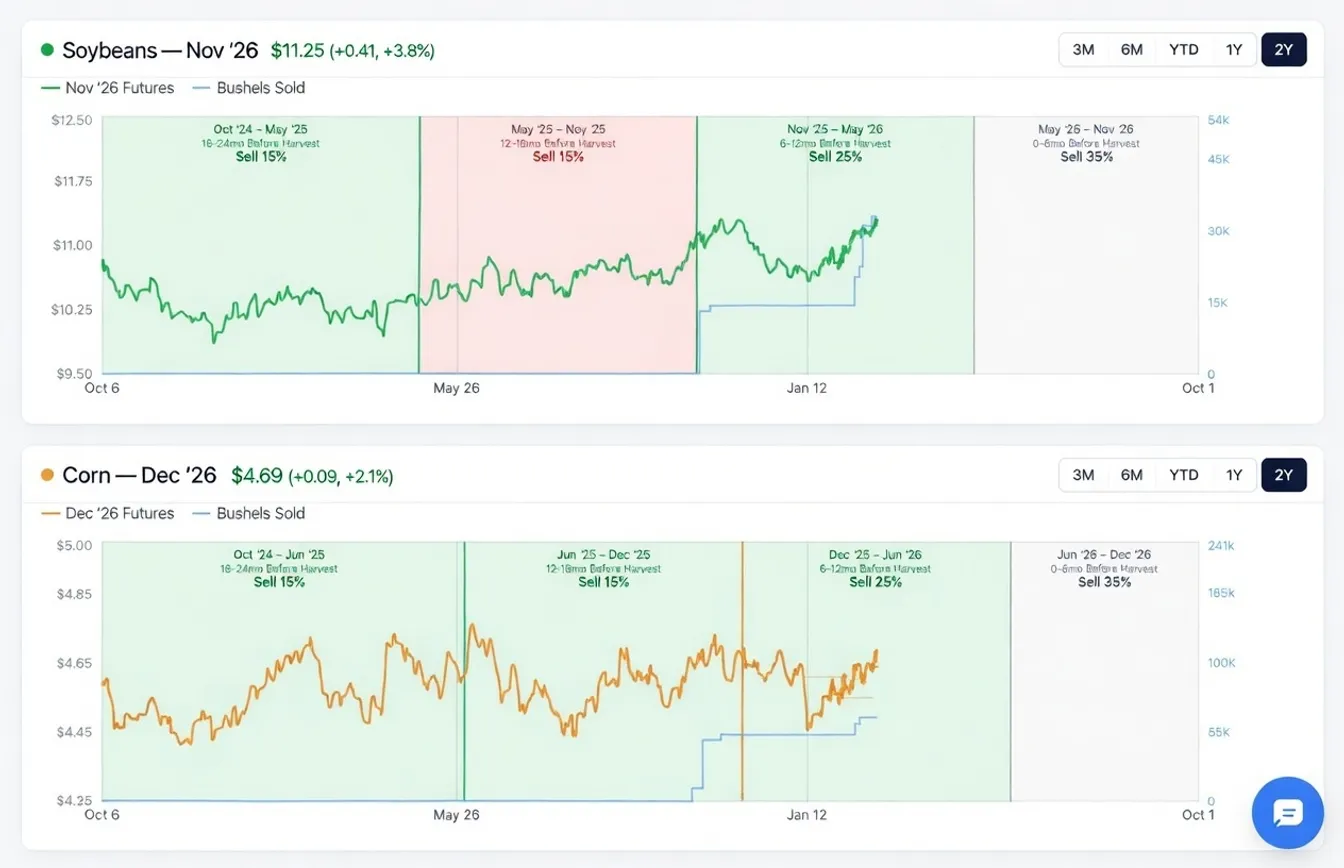Open the chat support widget

point(1288,812)
